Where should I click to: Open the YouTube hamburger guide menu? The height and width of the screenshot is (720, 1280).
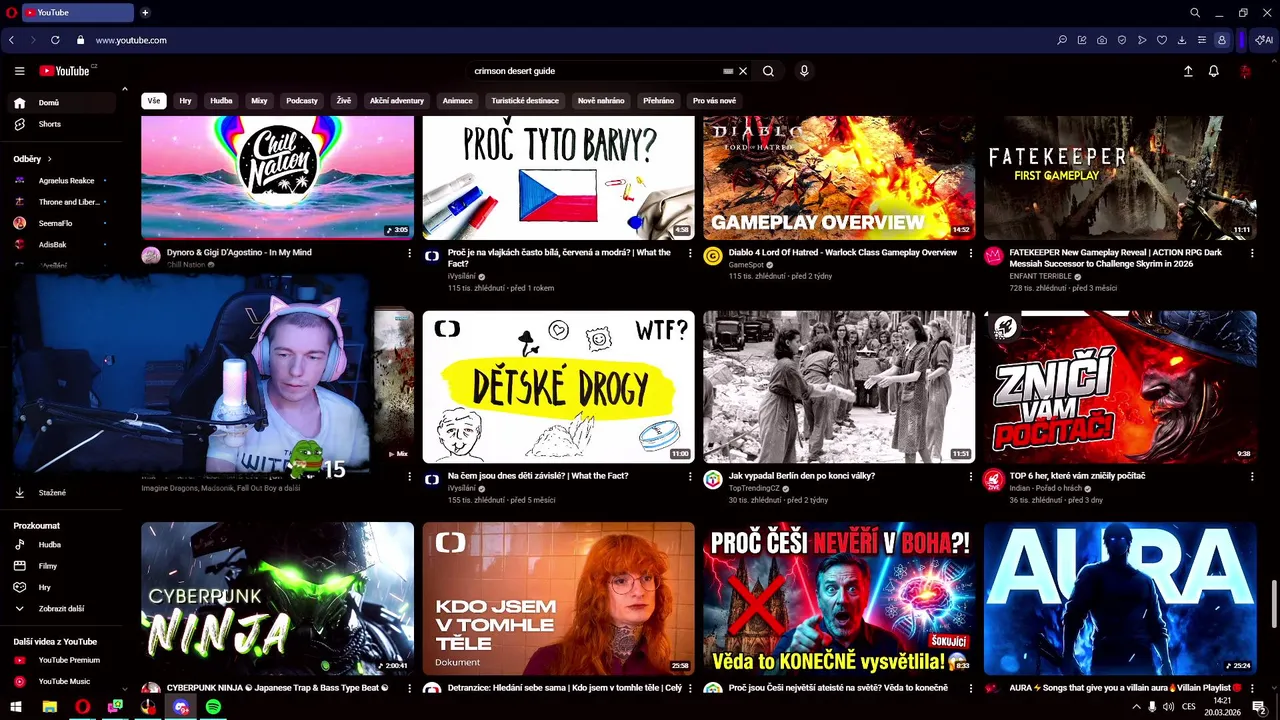19,71
